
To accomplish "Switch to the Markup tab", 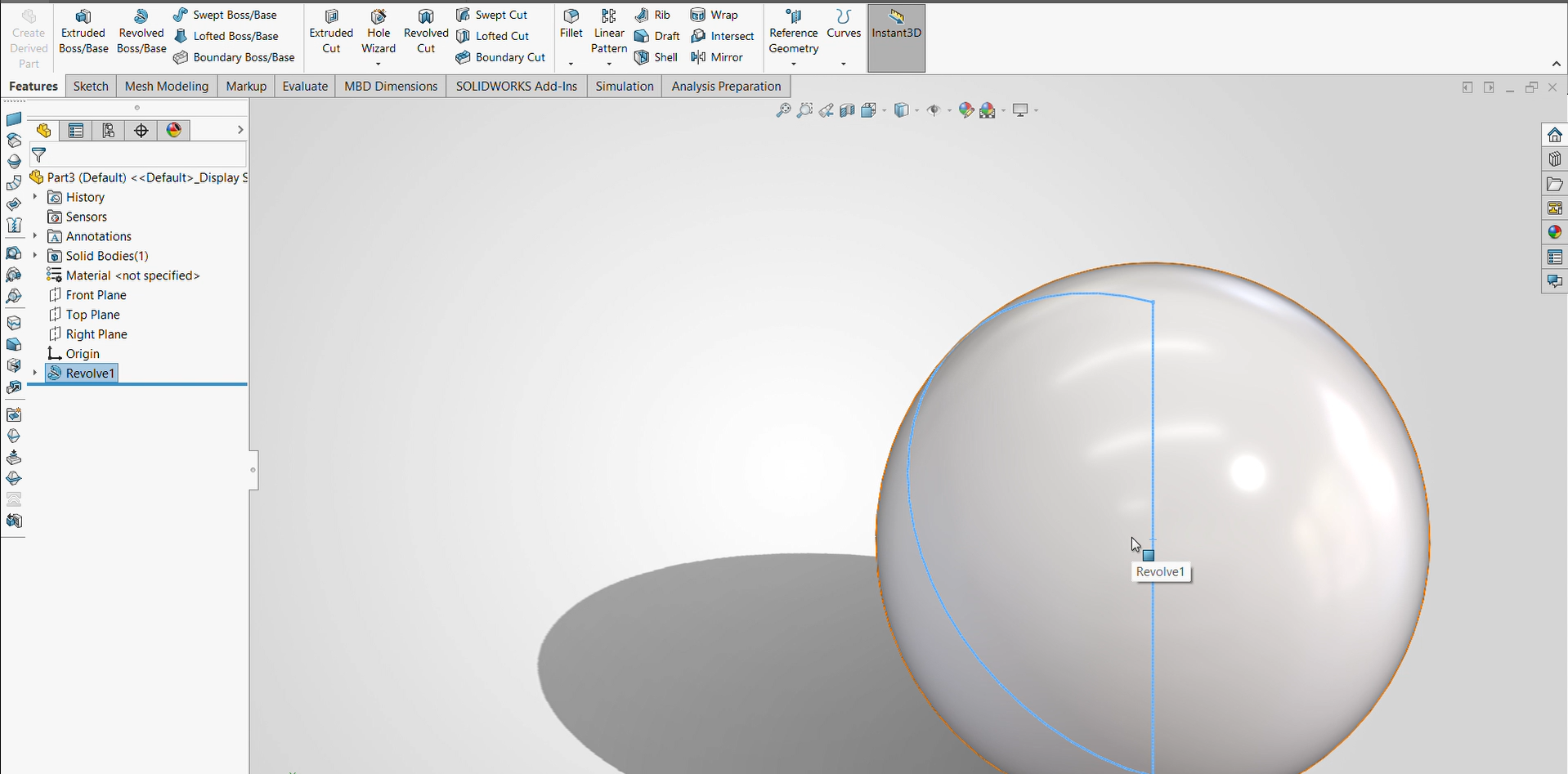I will (x=246, y=86).
